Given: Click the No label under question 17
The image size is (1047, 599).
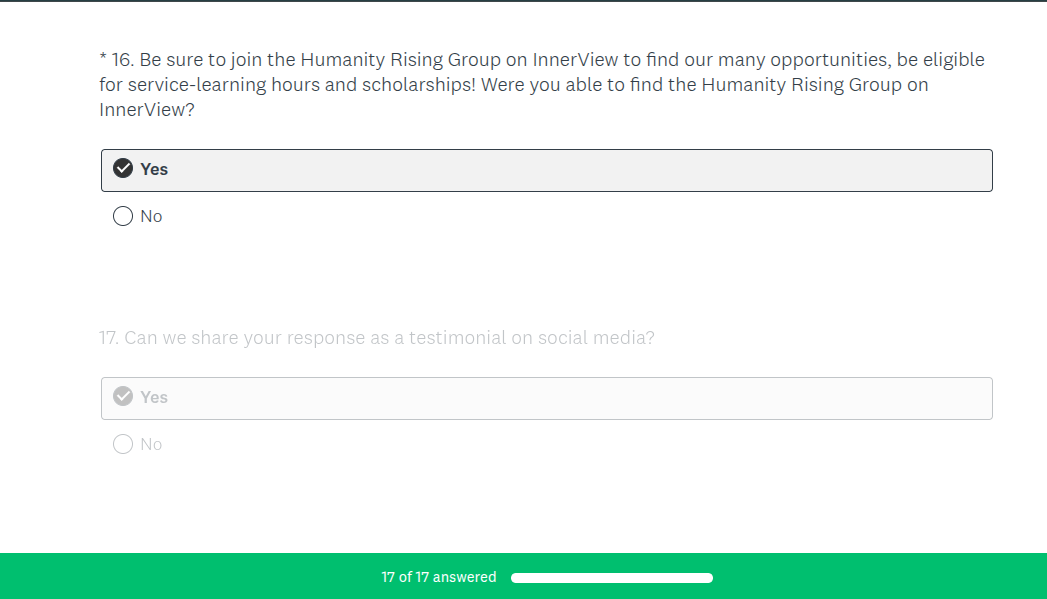Looking at the screenshot, I should tap(151, 444).
